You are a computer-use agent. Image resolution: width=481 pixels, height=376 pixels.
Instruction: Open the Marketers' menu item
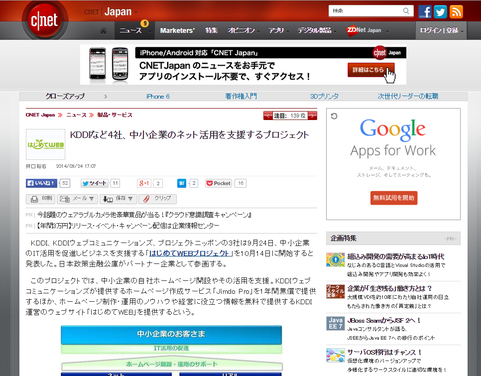(177, 31)
